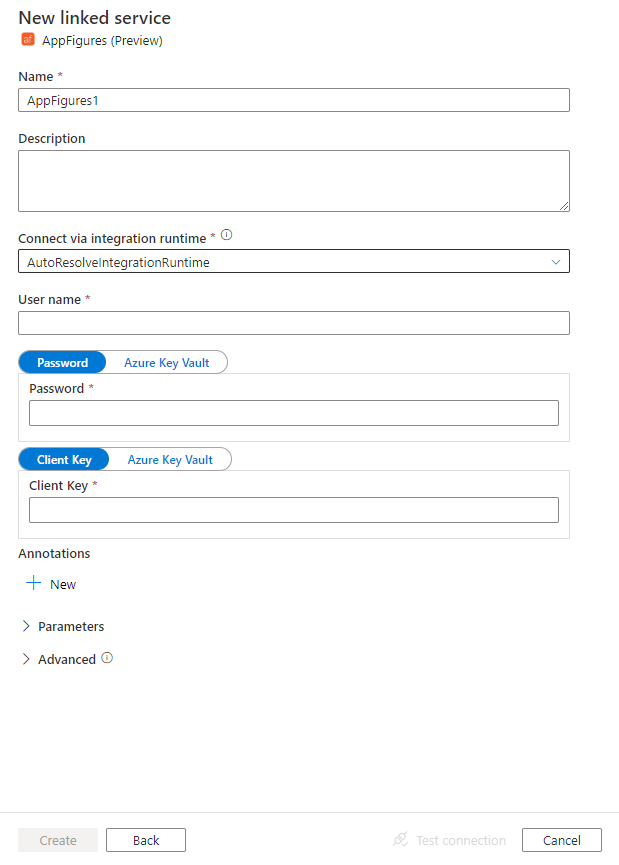The image size is (619, 865).
Task: Click the integration runtime info icon
Action: 225,235
